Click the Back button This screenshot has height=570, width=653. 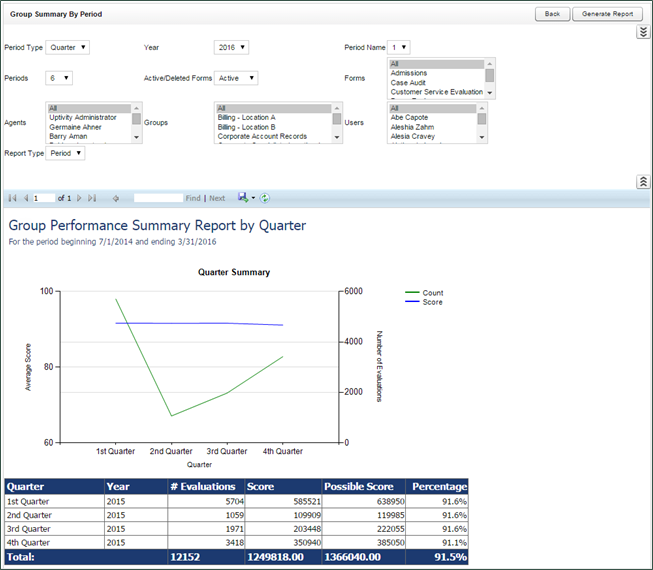552,14
